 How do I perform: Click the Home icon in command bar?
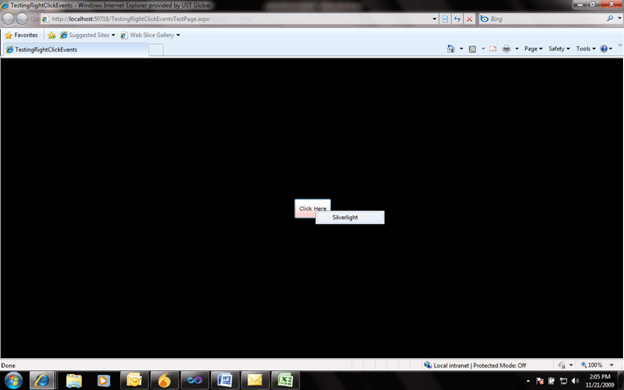[x=450, y=49]
